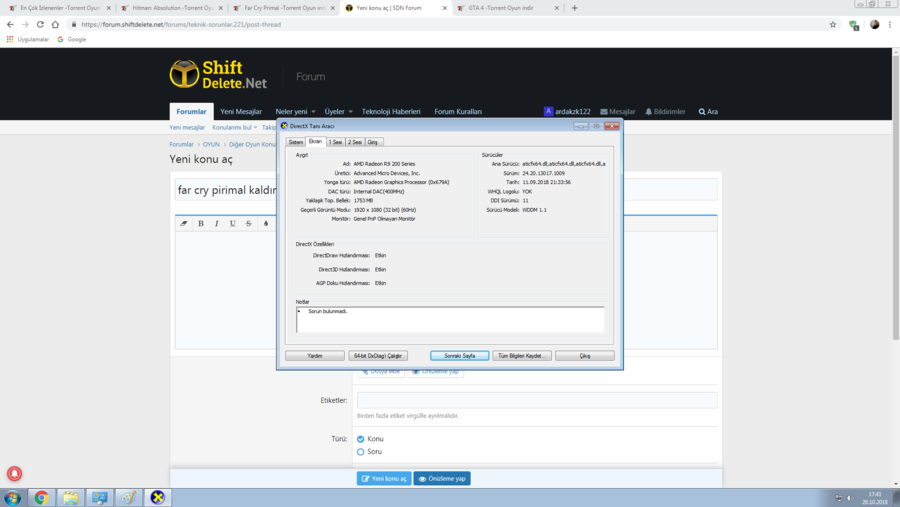Reload the page with refresh icon
The width and height of the screenshot is (900, 507).
point(40,25)
